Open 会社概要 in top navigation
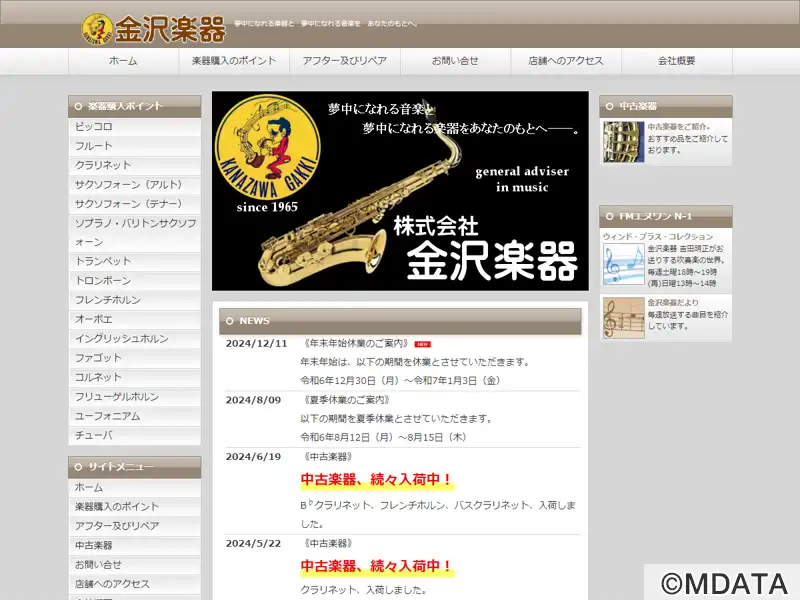Viewport: 800px width, 600px height. point(677,61)
